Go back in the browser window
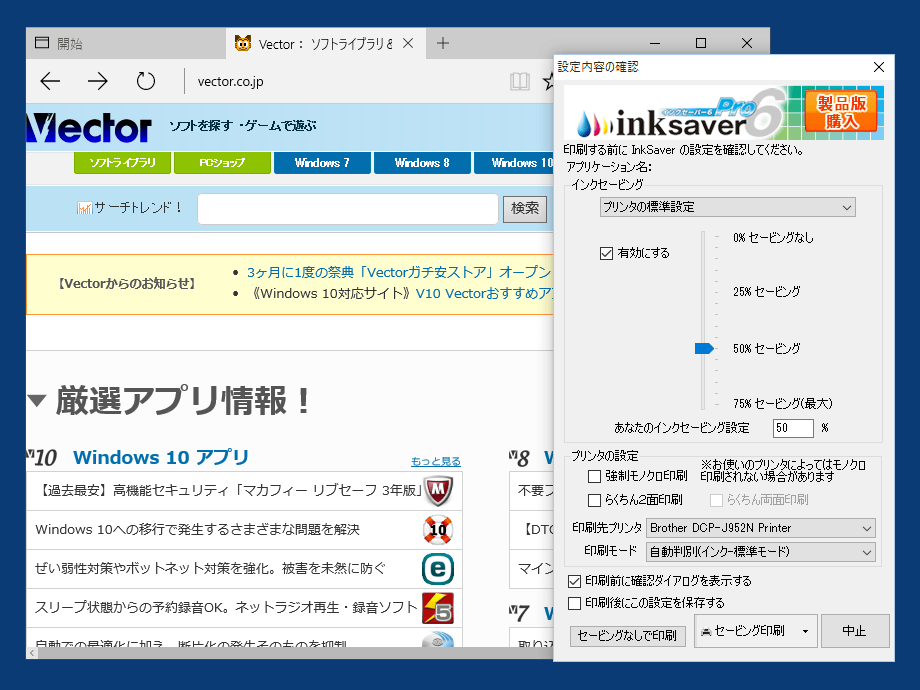 click(50, 81)
